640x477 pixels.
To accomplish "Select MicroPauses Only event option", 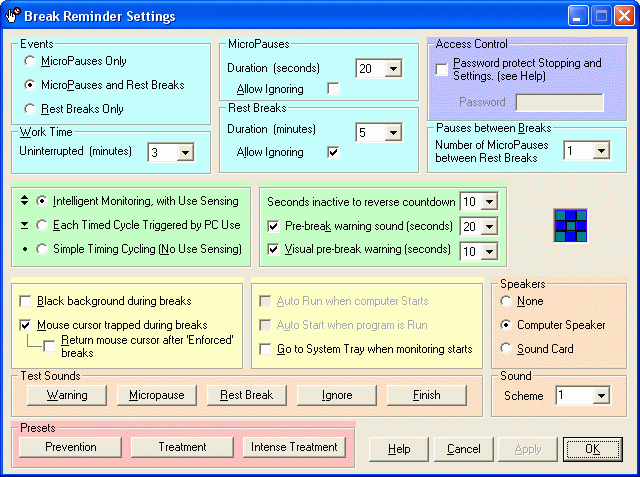I will (30, 61).
